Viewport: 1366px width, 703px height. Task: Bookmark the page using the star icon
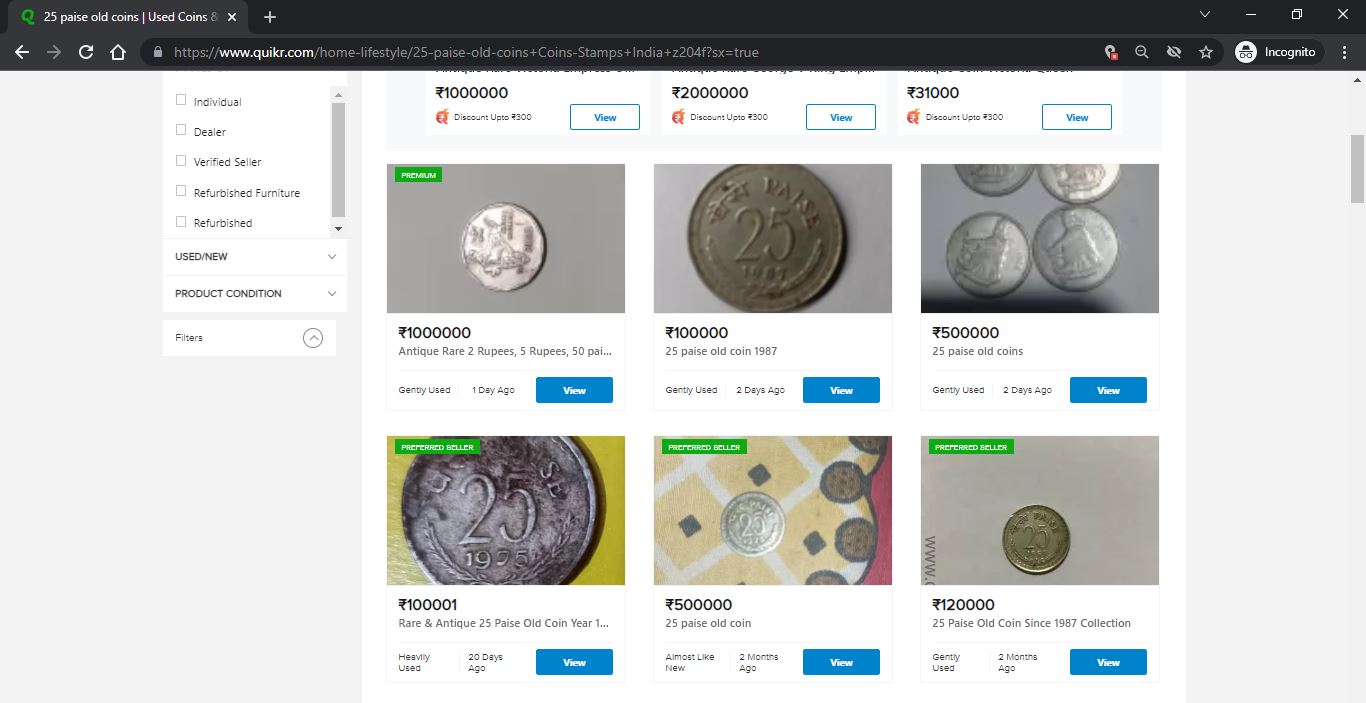click(x=1206, y=51)
